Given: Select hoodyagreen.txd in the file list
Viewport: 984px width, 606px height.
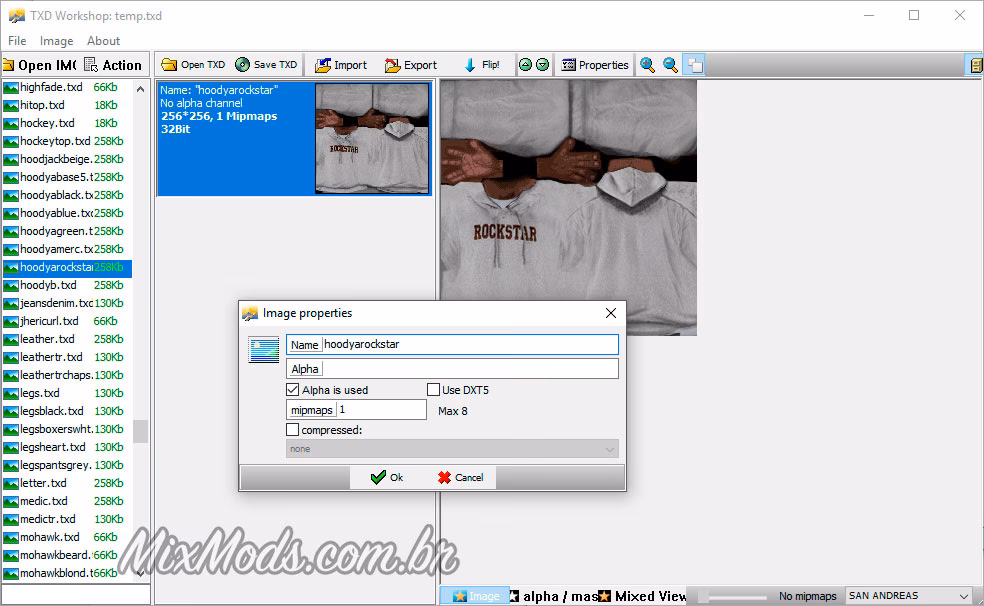Looking at the screenshot, I should (67, 231).
